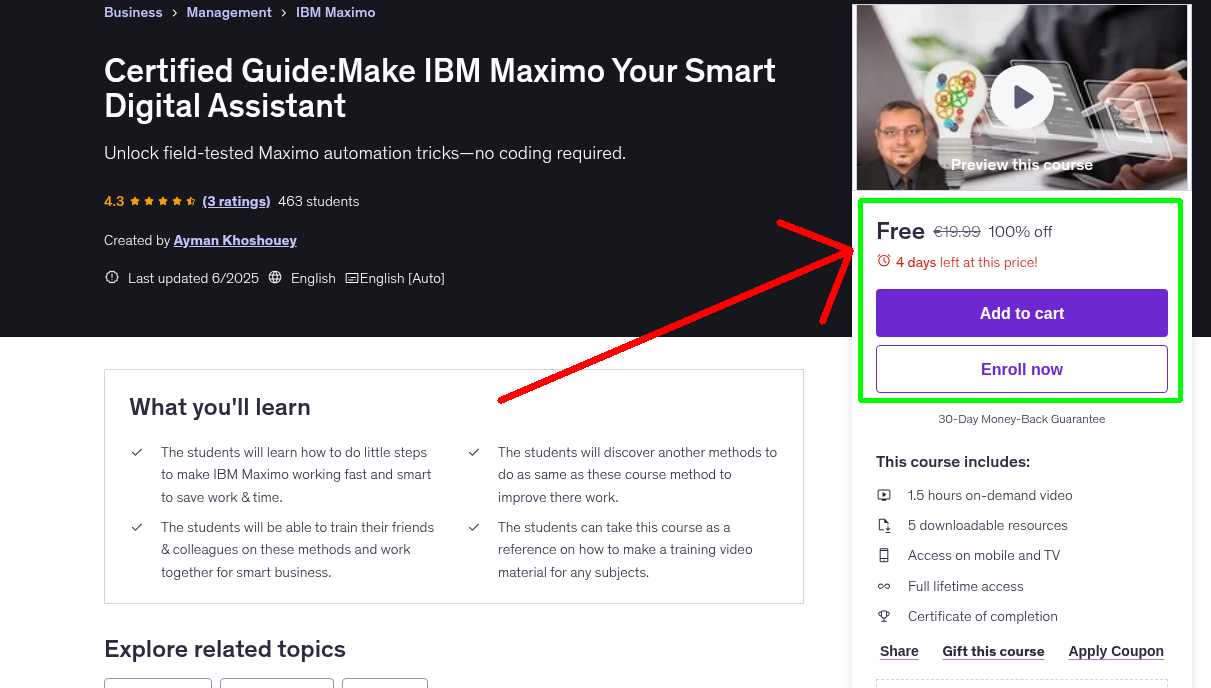Open the IBM Maximo breadcrumb link
The width and height of the screenshot is (1211, 688).
336,12
